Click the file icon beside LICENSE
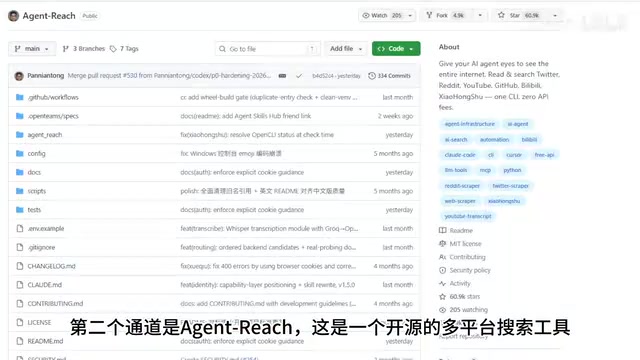The image size is (640, 360). (x=20, y=322)
